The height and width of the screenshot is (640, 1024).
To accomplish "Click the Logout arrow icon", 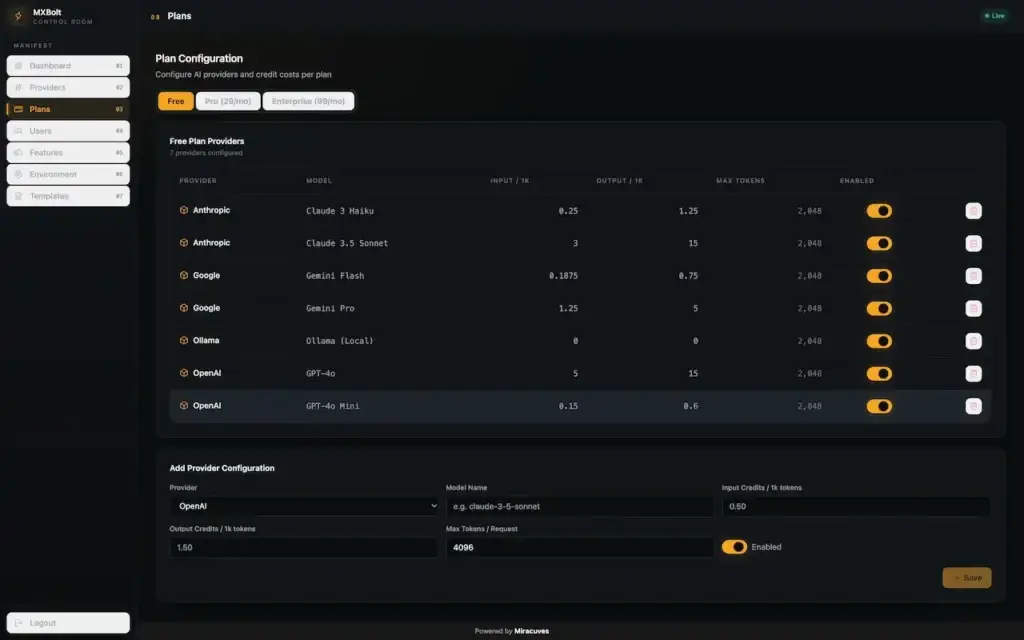I will tap(18, 623).
